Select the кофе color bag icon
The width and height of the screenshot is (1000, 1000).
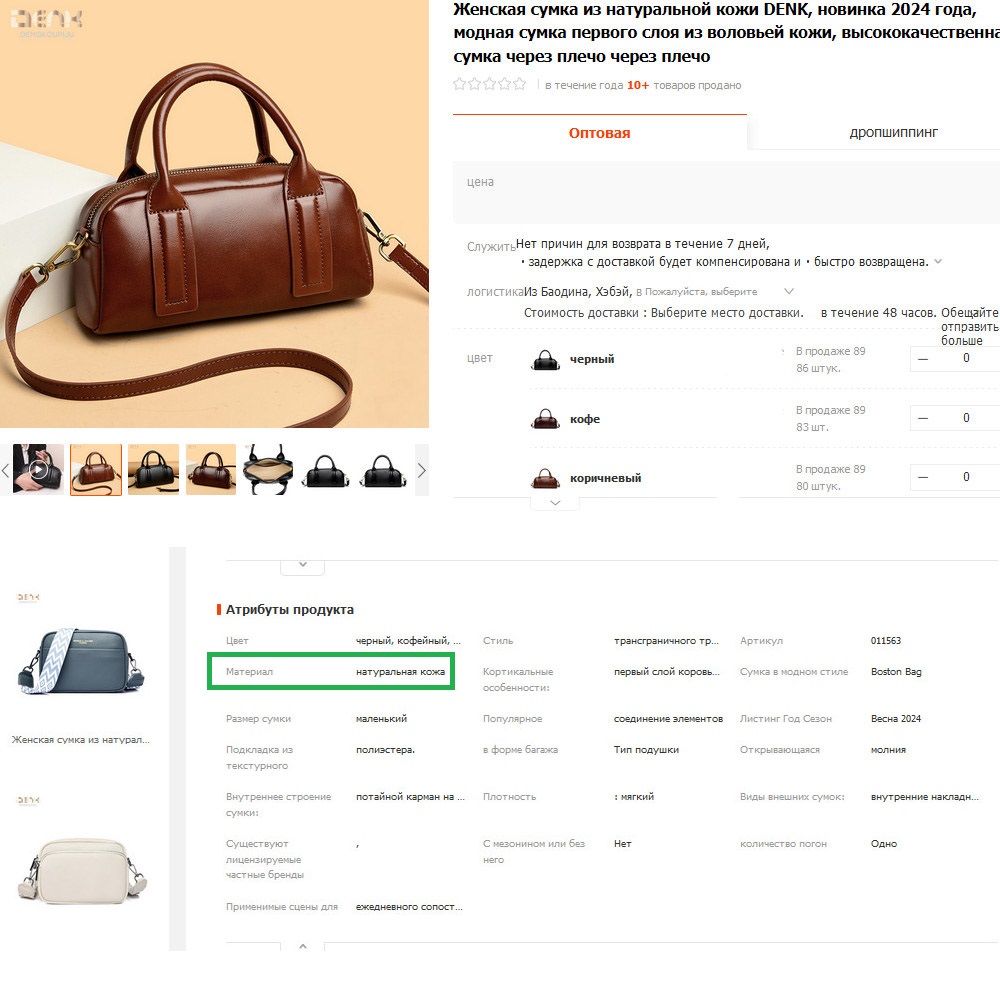coord(546,419)
